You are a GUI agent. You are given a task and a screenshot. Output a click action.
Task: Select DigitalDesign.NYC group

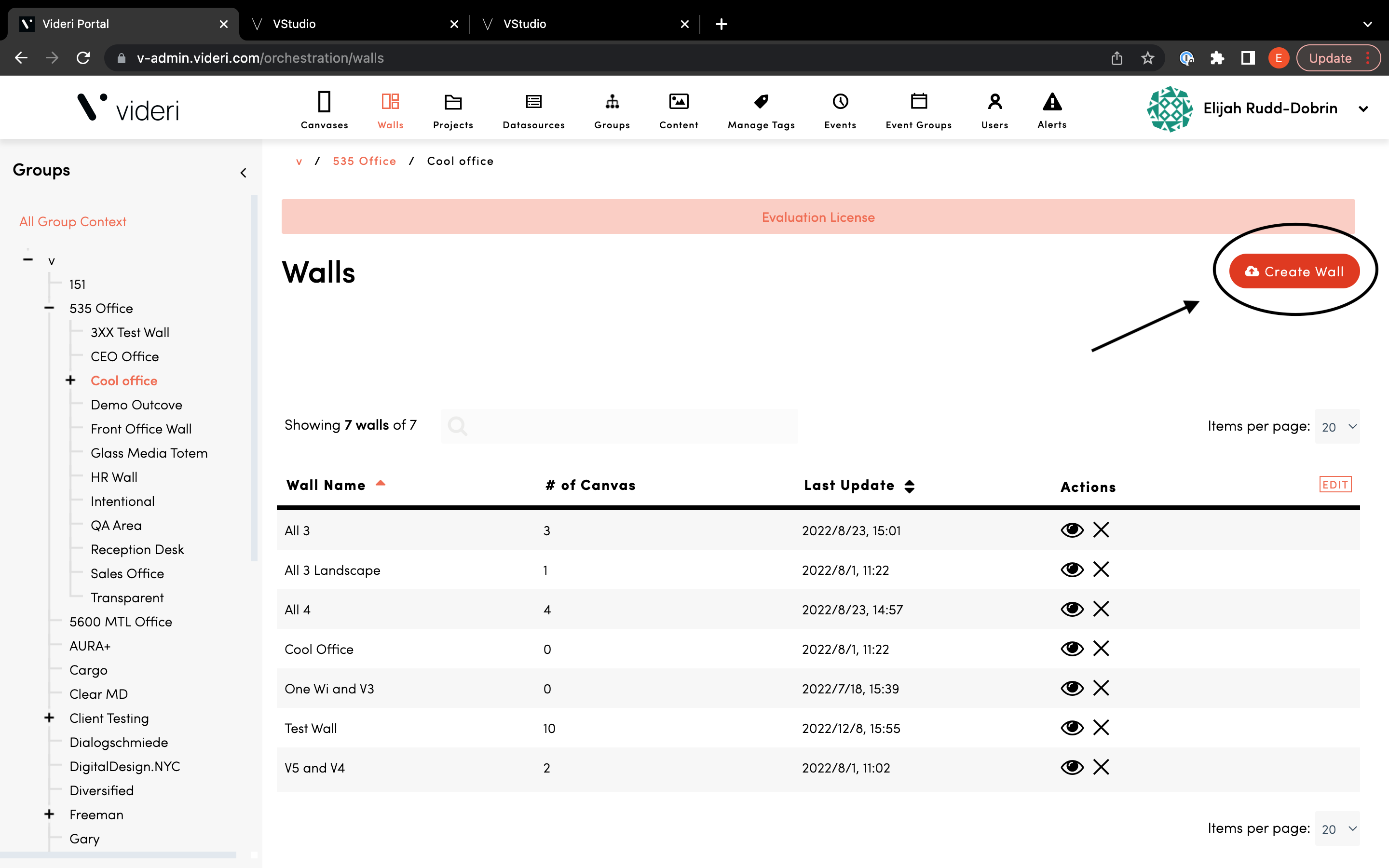click(124, 766)
